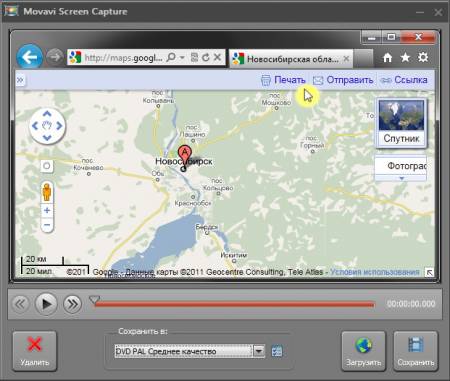This screenshot has width=450, height=381.
Task: Zoom in the map with plus
Action: [x=47, y=210]
